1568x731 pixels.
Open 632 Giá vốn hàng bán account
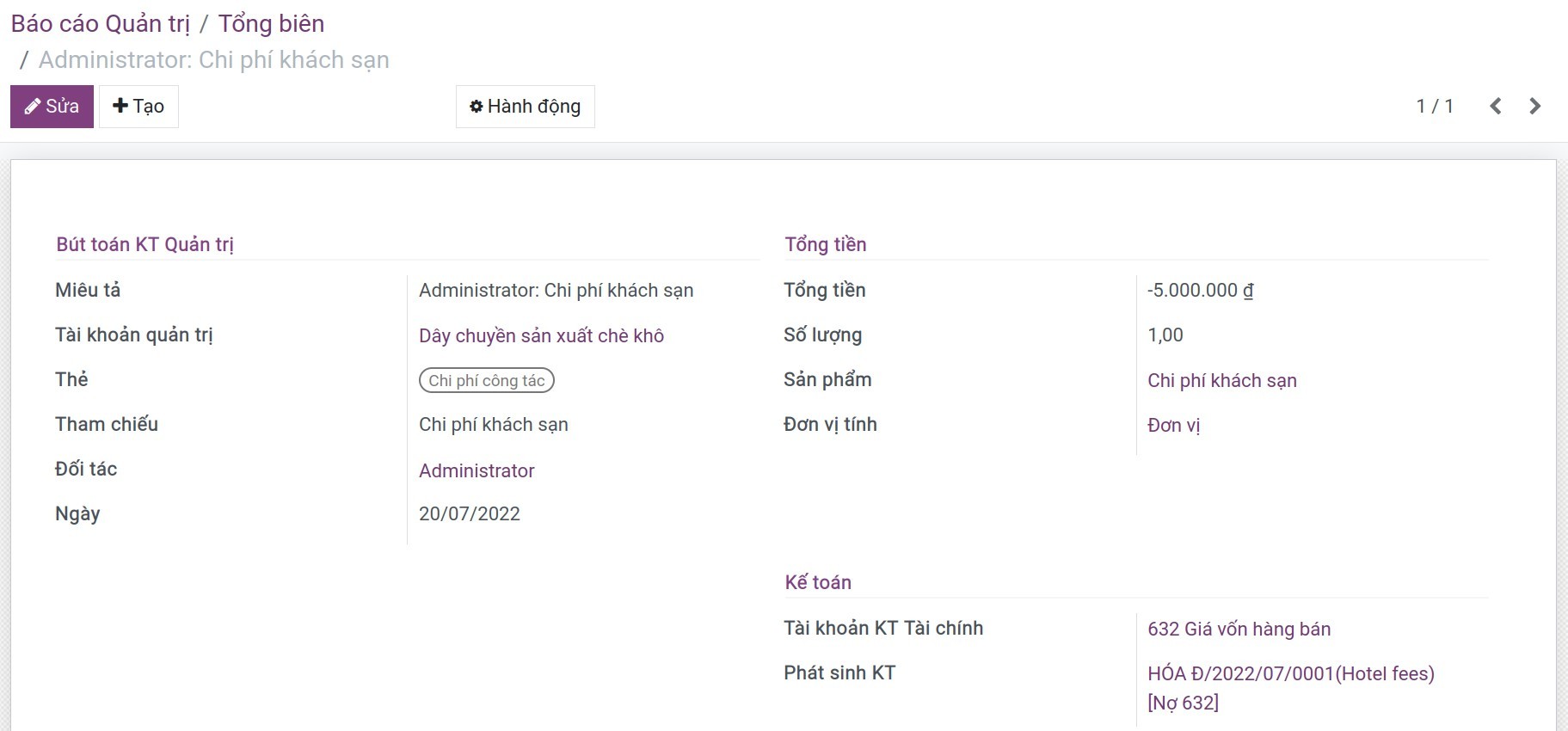(1239, 629)
